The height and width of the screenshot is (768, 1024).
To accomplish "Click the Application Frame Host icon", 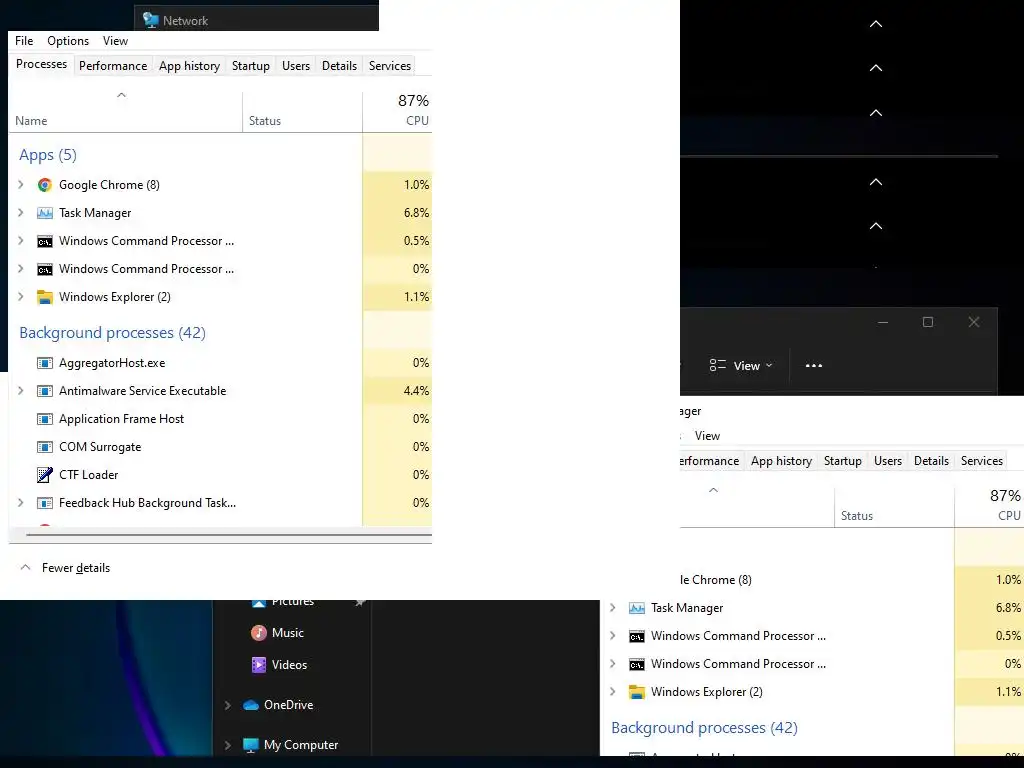I will [44, 419].
